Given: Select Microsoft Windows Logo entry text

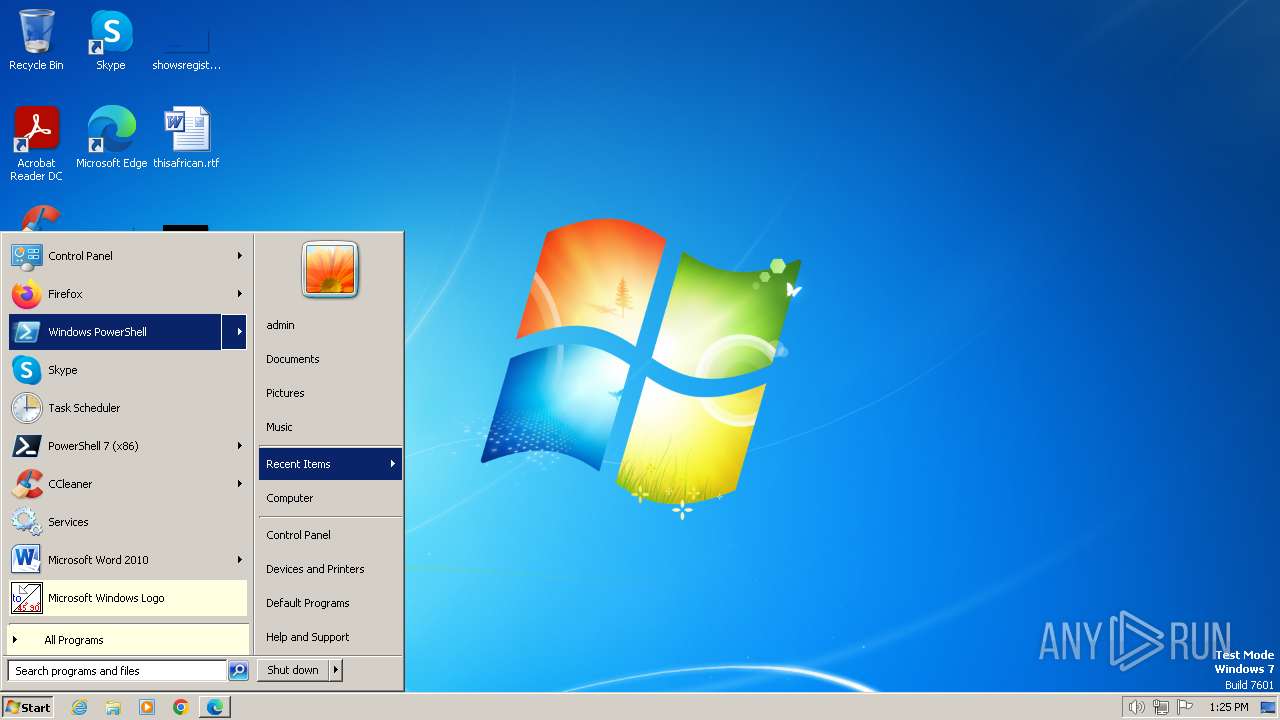Looking at the screenshot, I should (x=106, y=598).
